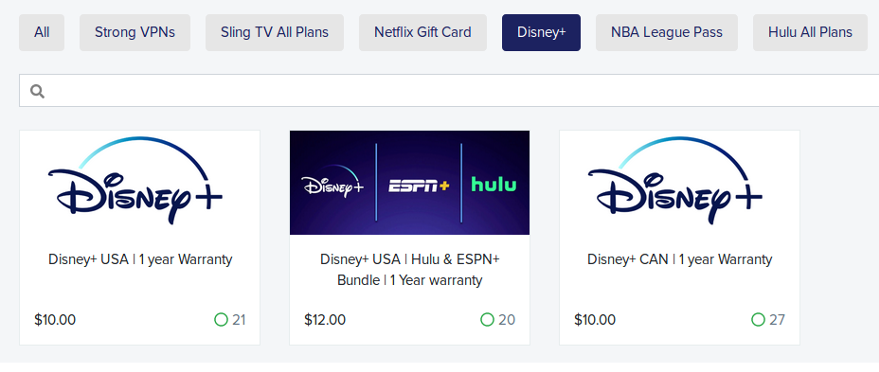The width and height of the screenshot is (879, 372).
Task: Click the magnifying glass search icon
Action: [37, 91]
